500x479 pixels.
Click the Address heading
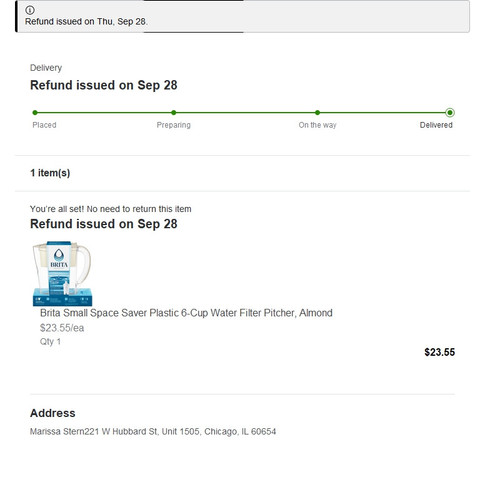pos(53,413)
